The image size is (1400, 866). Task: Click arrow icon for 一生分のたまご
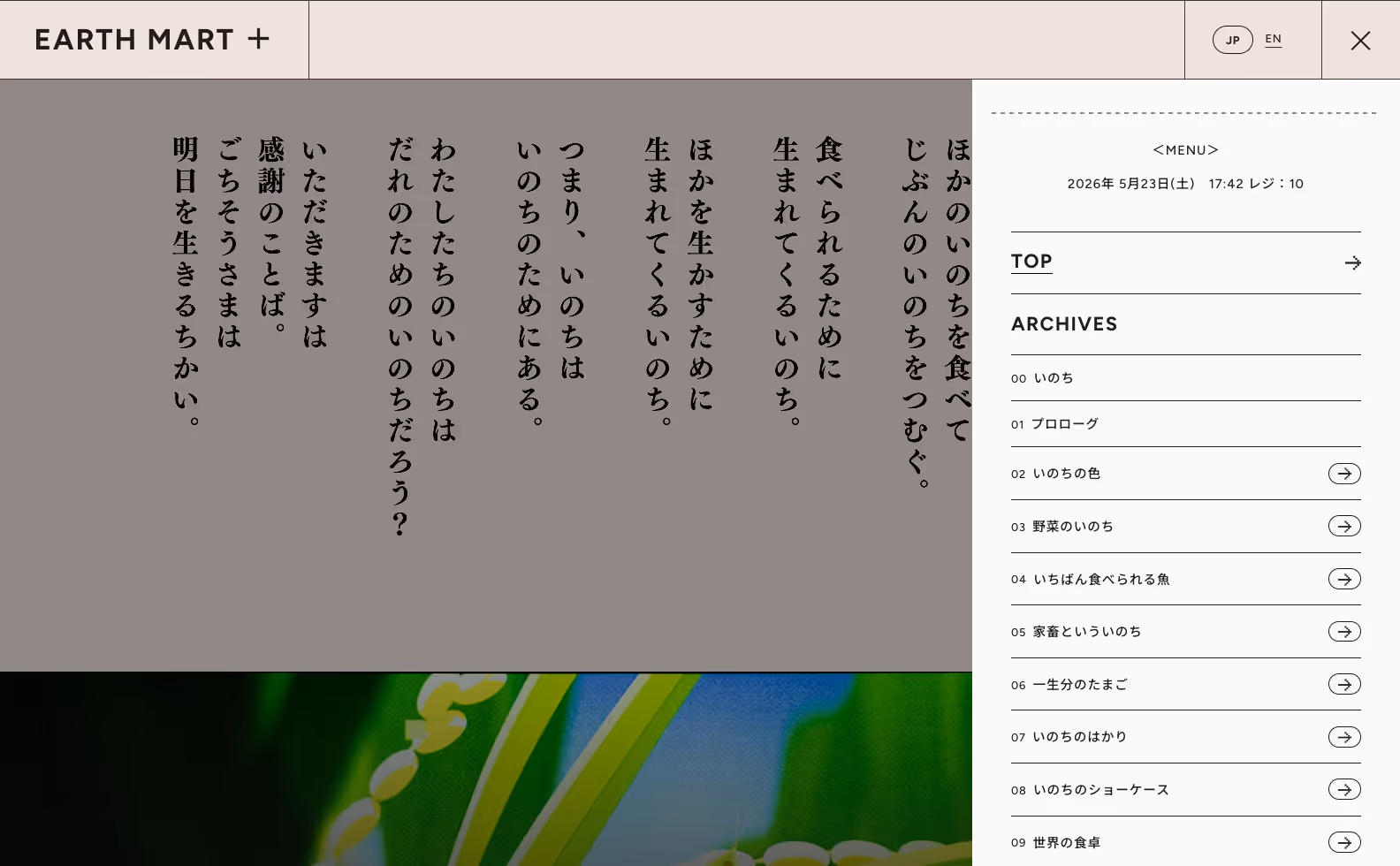pos(1344,684)
